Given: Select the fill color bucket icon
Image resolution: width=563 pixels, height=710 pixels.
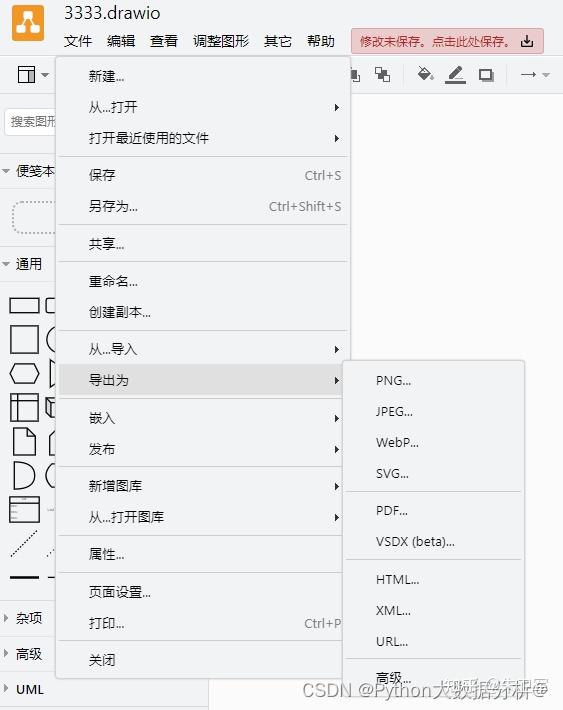Looking at the screenshot, I should pos(425,74).
